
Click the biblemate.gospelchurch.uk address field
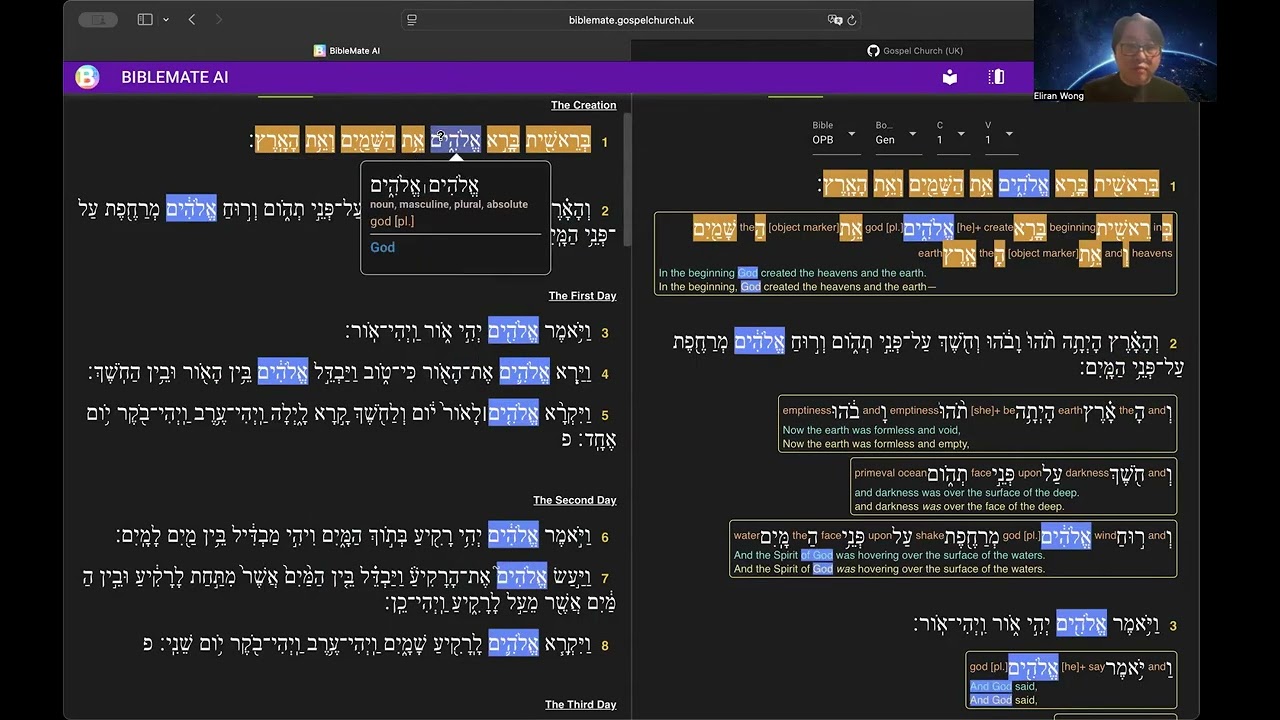632,20
